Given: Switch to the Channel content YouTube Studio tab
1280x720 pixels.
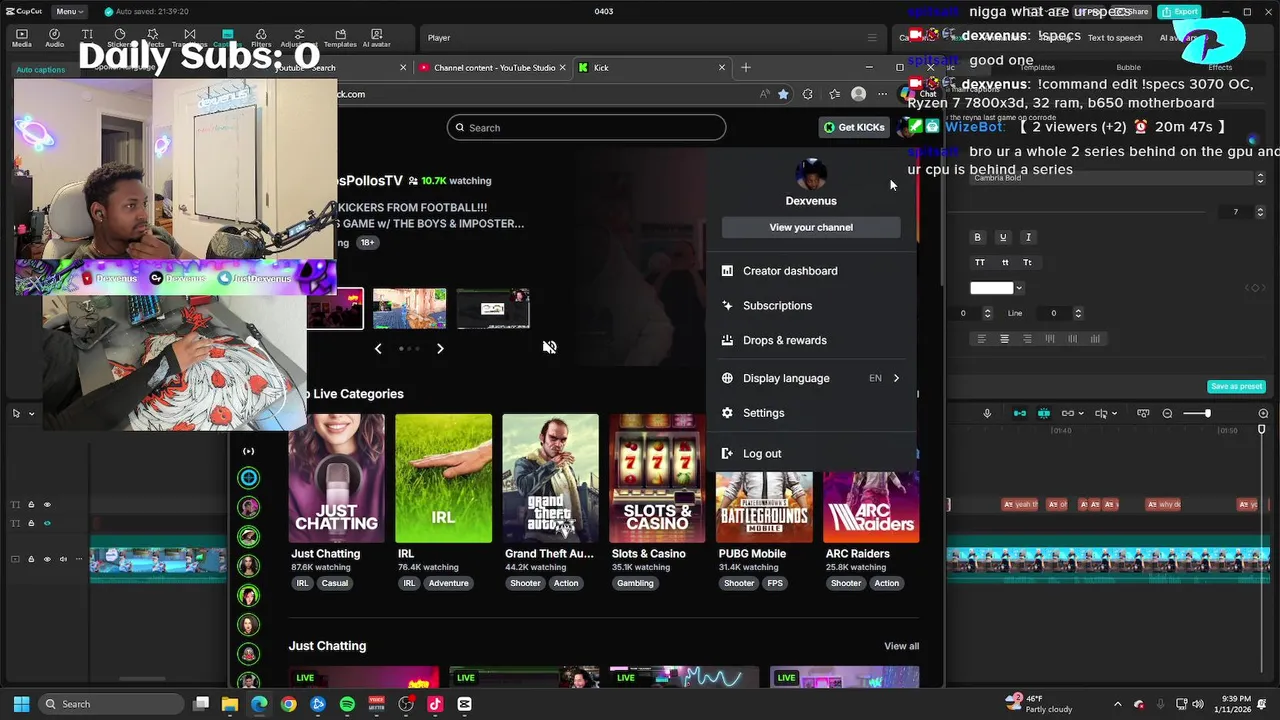Looking at the screenshot, I should coord(493,68).
